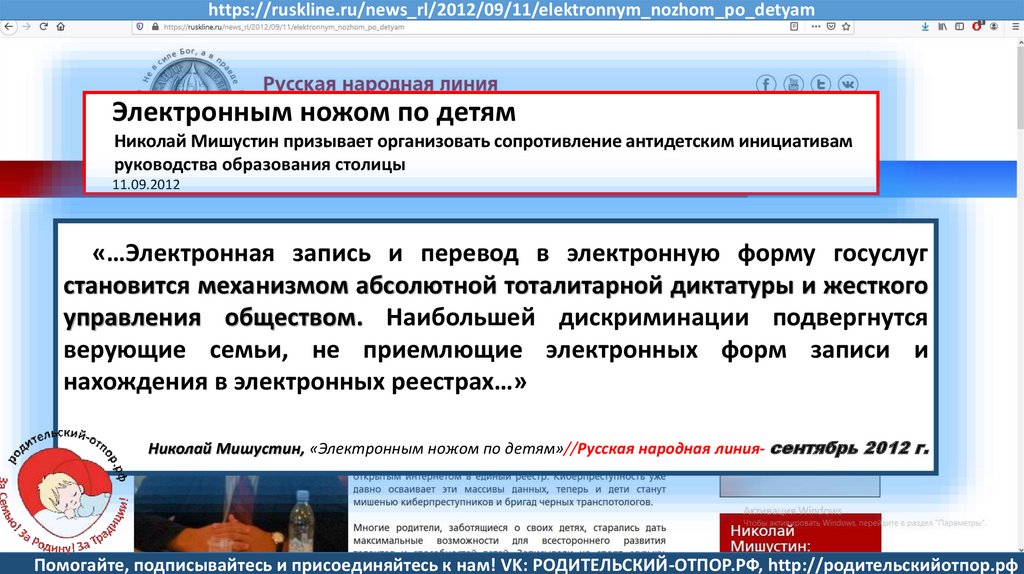The width and height of the screenshot is (1024, 574).
Task: Open page actions three-dot menu
Action: [x=816, y=27]
